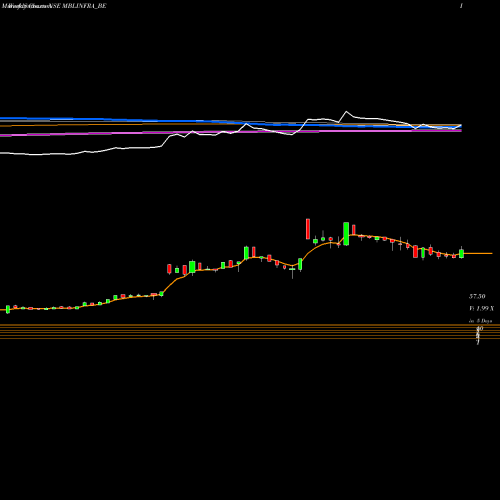This screenshot has width=500, height=500.
Task: Click the NSE MBLINFRA_BE chart title
Action: coord(78,6)
